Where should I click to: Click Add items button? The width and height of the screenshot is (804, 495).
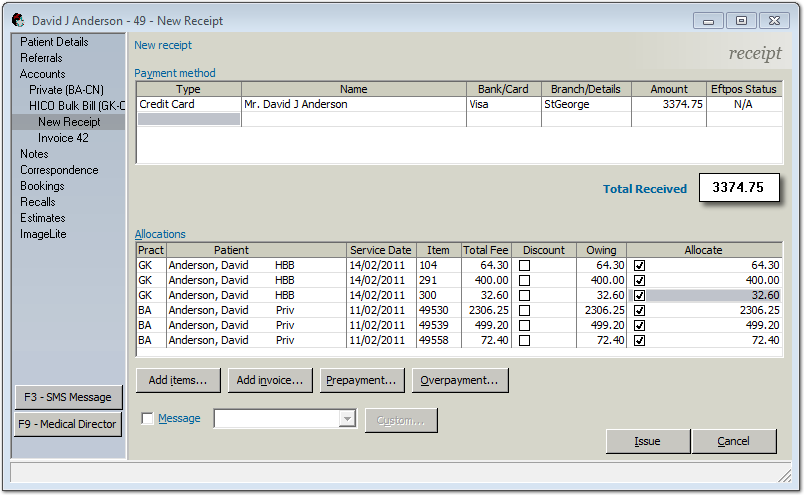(x=177, y=380)
